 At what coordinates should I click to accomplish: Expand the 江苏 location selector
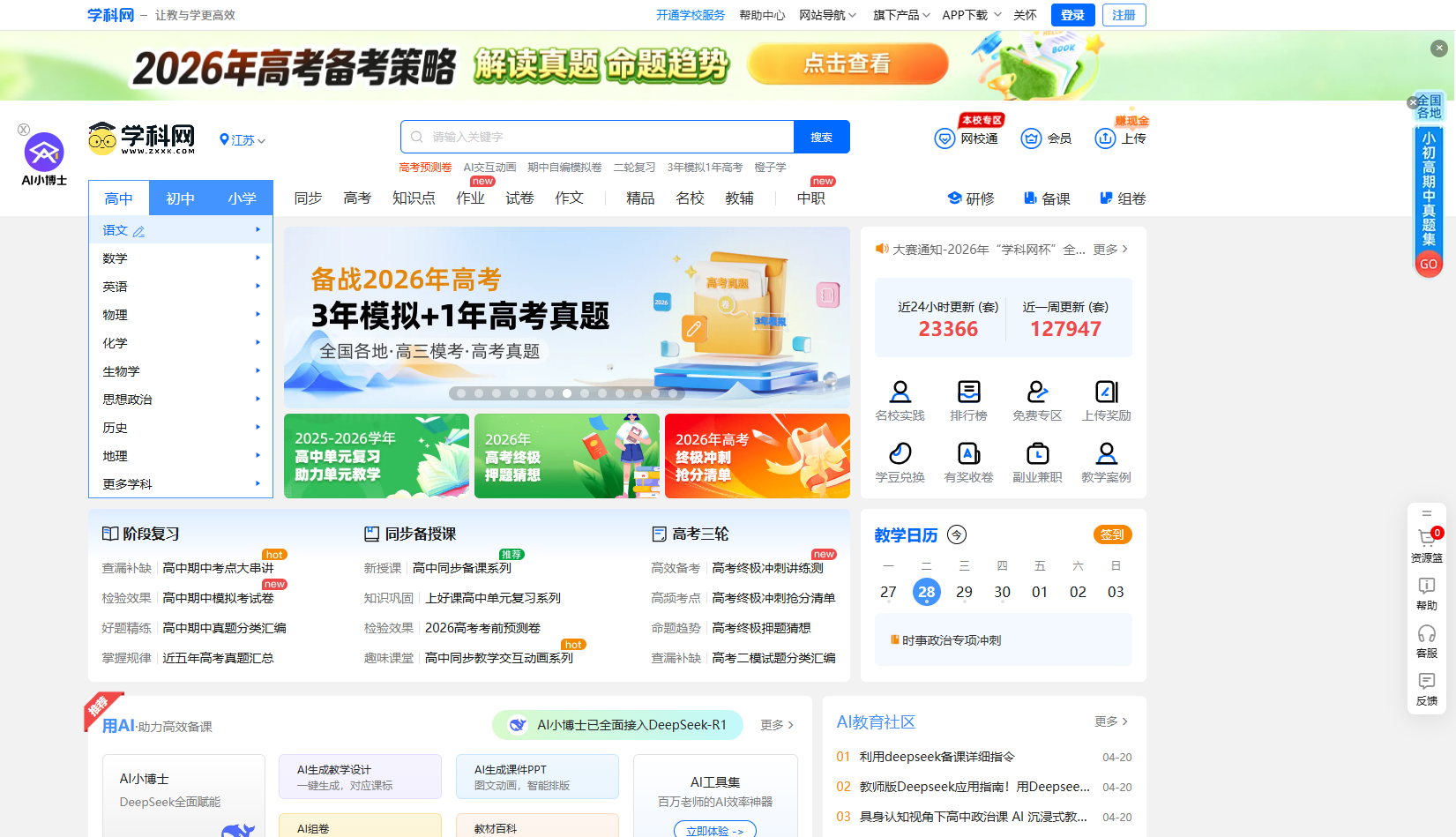tap(243, 139)
